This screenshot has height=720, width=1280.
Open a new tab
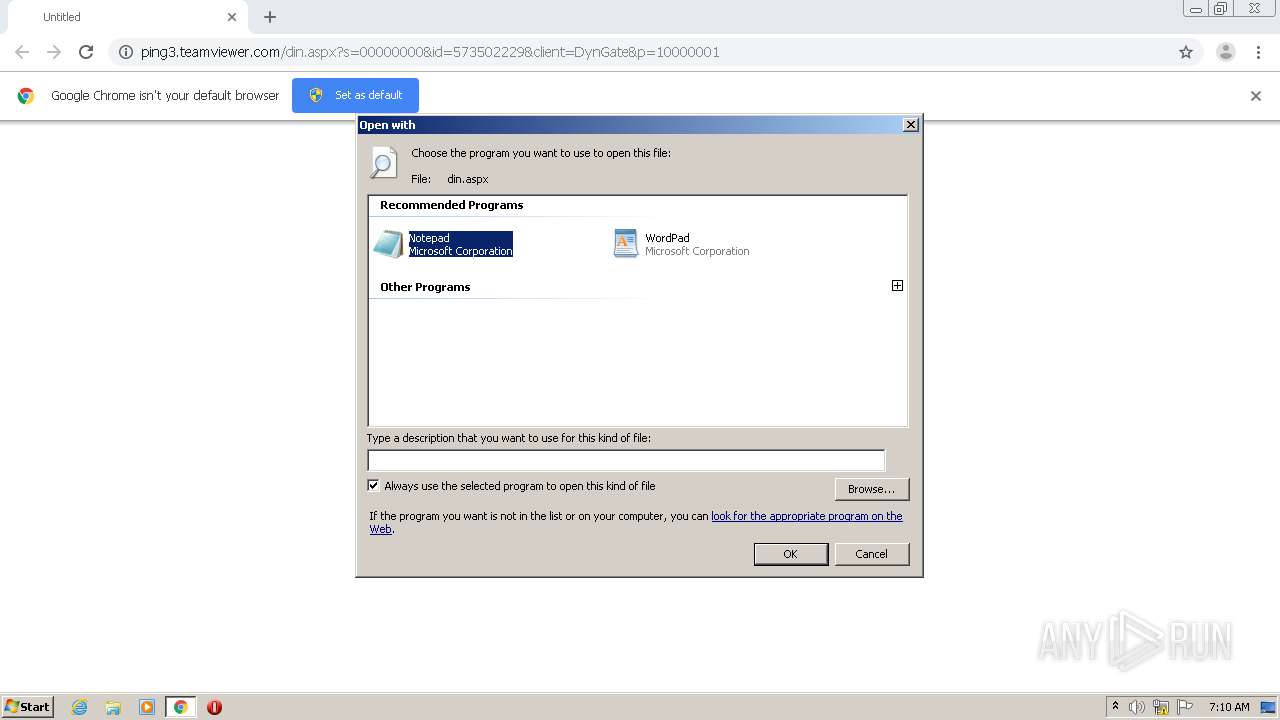270,17
